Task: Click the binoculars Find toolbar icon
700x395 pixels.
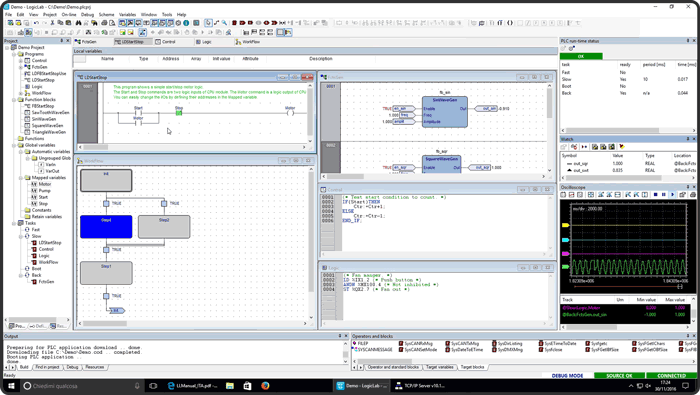Action: [x=79, y=23]
